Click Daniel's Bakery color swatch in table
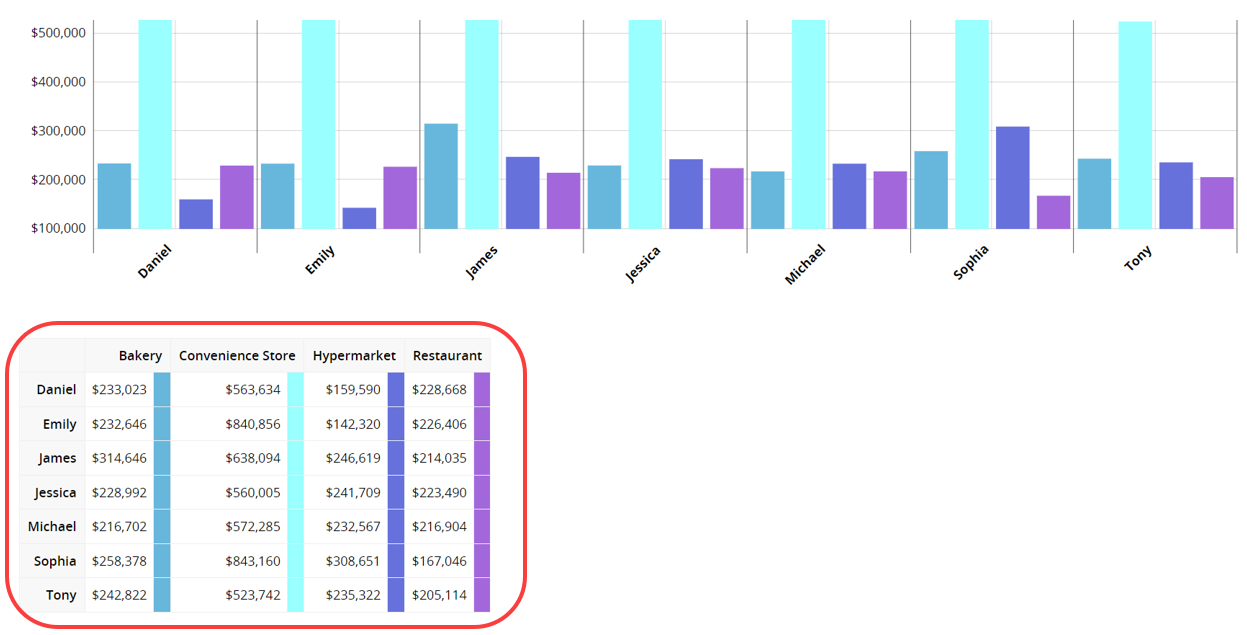The height and width of the screenshot is (635, 1247). 162,390
